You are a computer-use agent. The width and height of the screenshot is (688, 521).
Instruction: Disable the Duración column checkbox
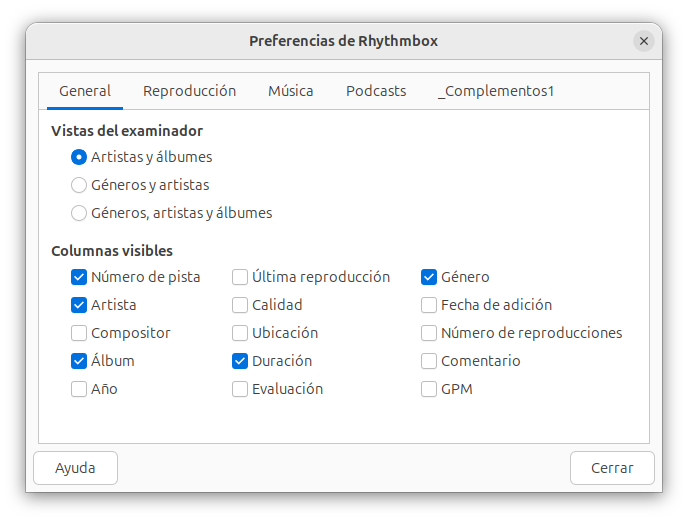(x=240, y=361)
